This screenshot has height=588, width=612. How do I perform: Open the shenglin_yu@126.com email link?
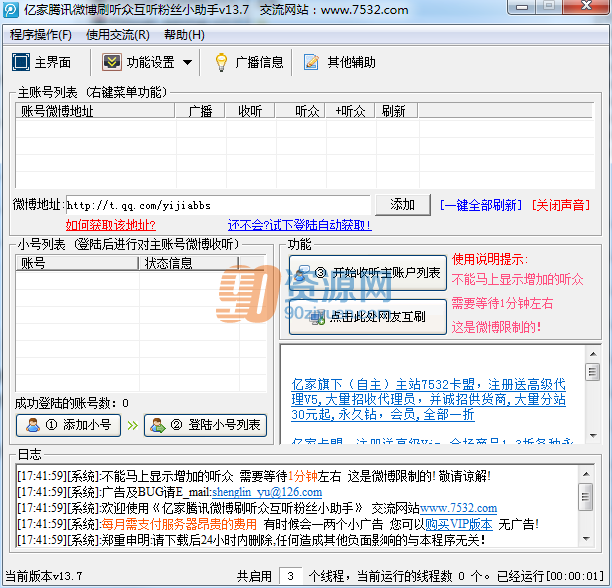point(267,492)
